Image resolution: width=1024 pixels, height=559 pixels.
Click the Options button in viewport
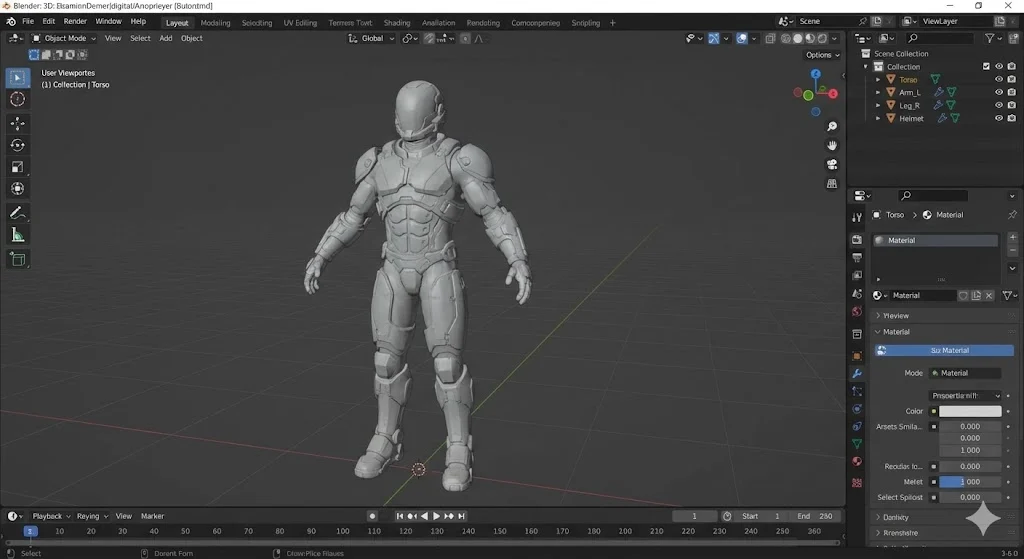(820, 55)
